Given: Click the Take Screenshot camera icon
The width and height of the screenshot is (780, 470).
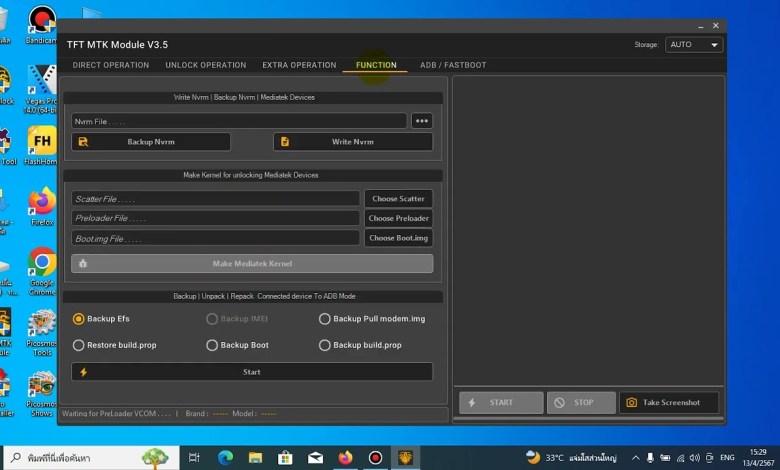Looking at the screenshot, I should tap(631, 403).
